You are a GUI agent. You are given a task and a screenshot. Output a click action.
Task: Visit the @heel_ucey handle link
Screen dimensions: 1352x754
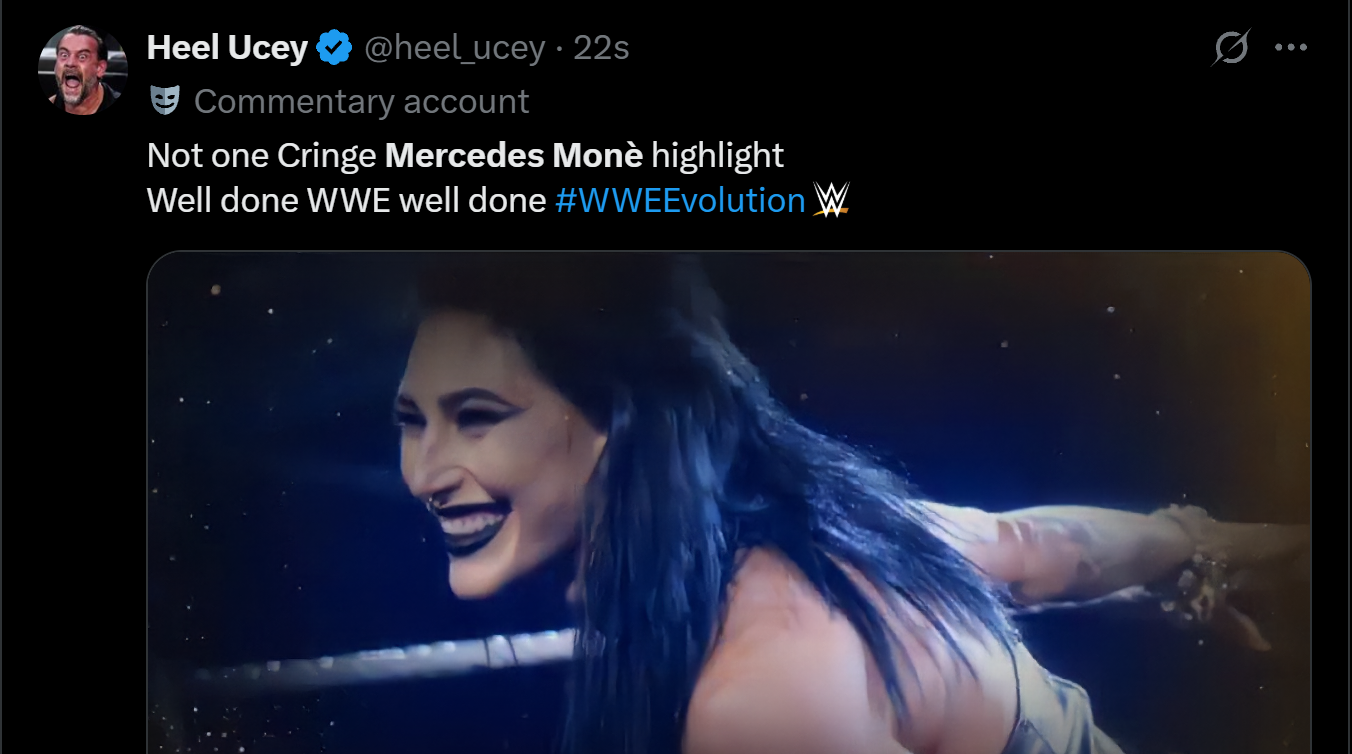click(455, 47)
